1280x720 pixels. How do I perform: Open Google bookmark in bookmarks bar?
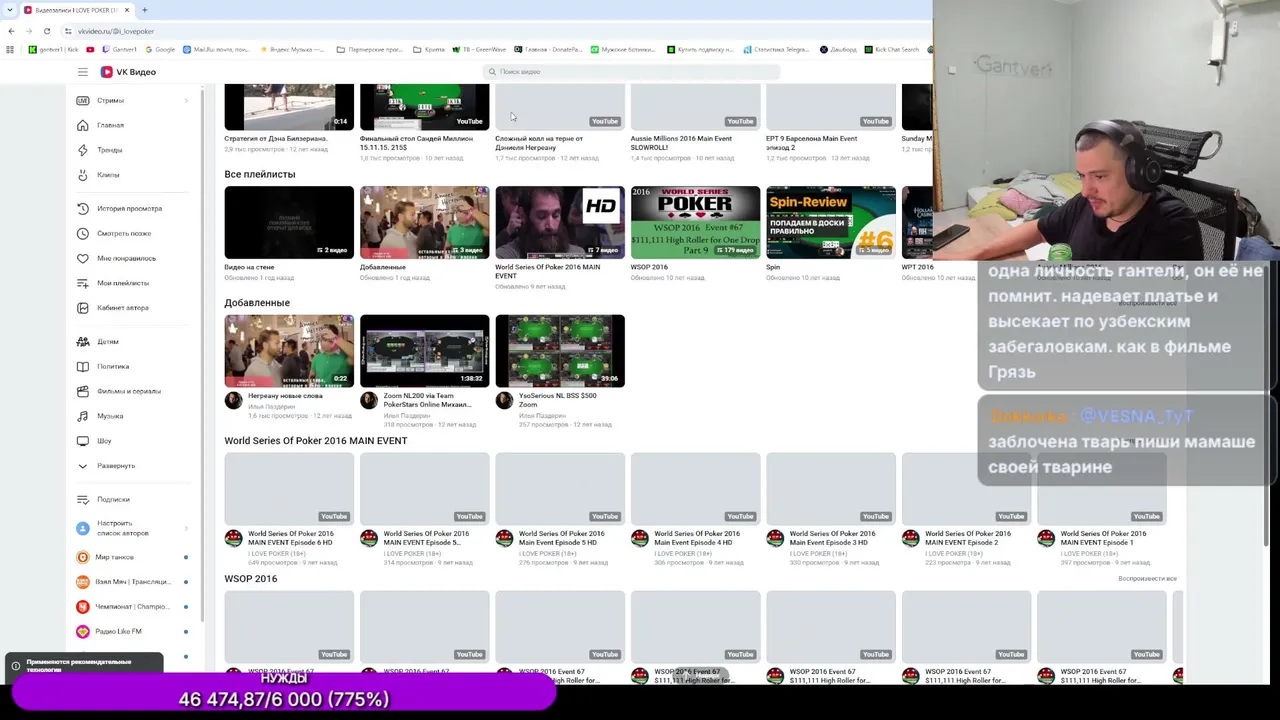(x=160, y=49)
